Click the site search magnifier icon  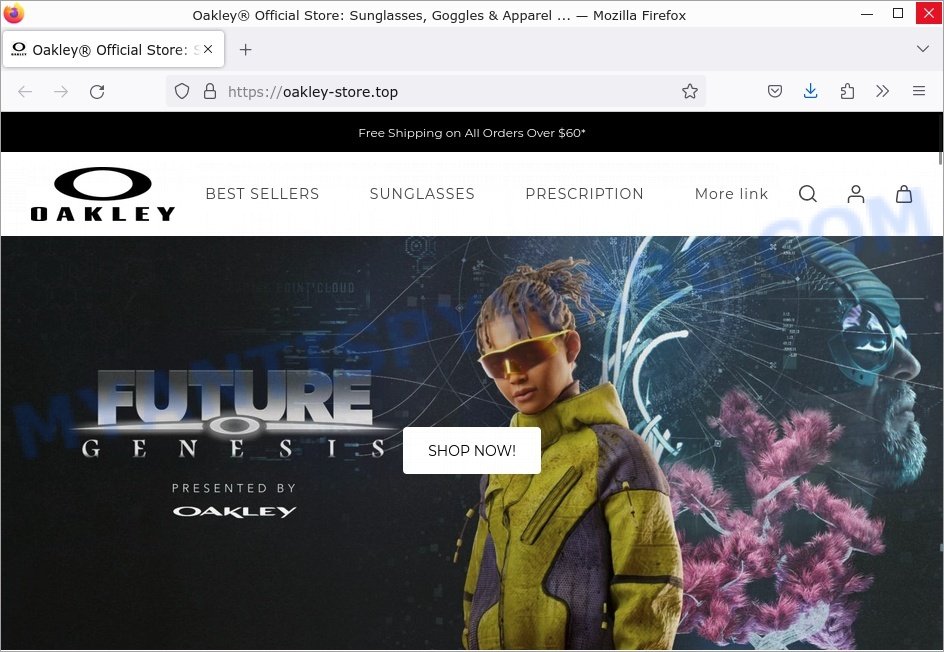808,194
